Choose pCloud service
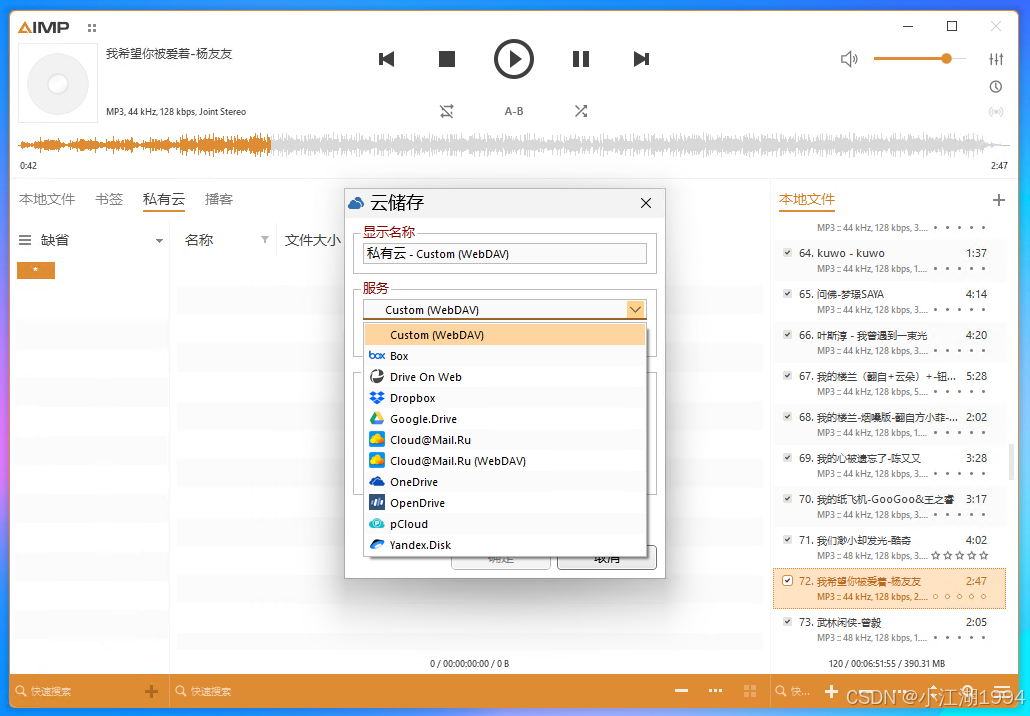Image resolution: width=1030 pixels, height=716 pixels. click(x=504, y=524)
